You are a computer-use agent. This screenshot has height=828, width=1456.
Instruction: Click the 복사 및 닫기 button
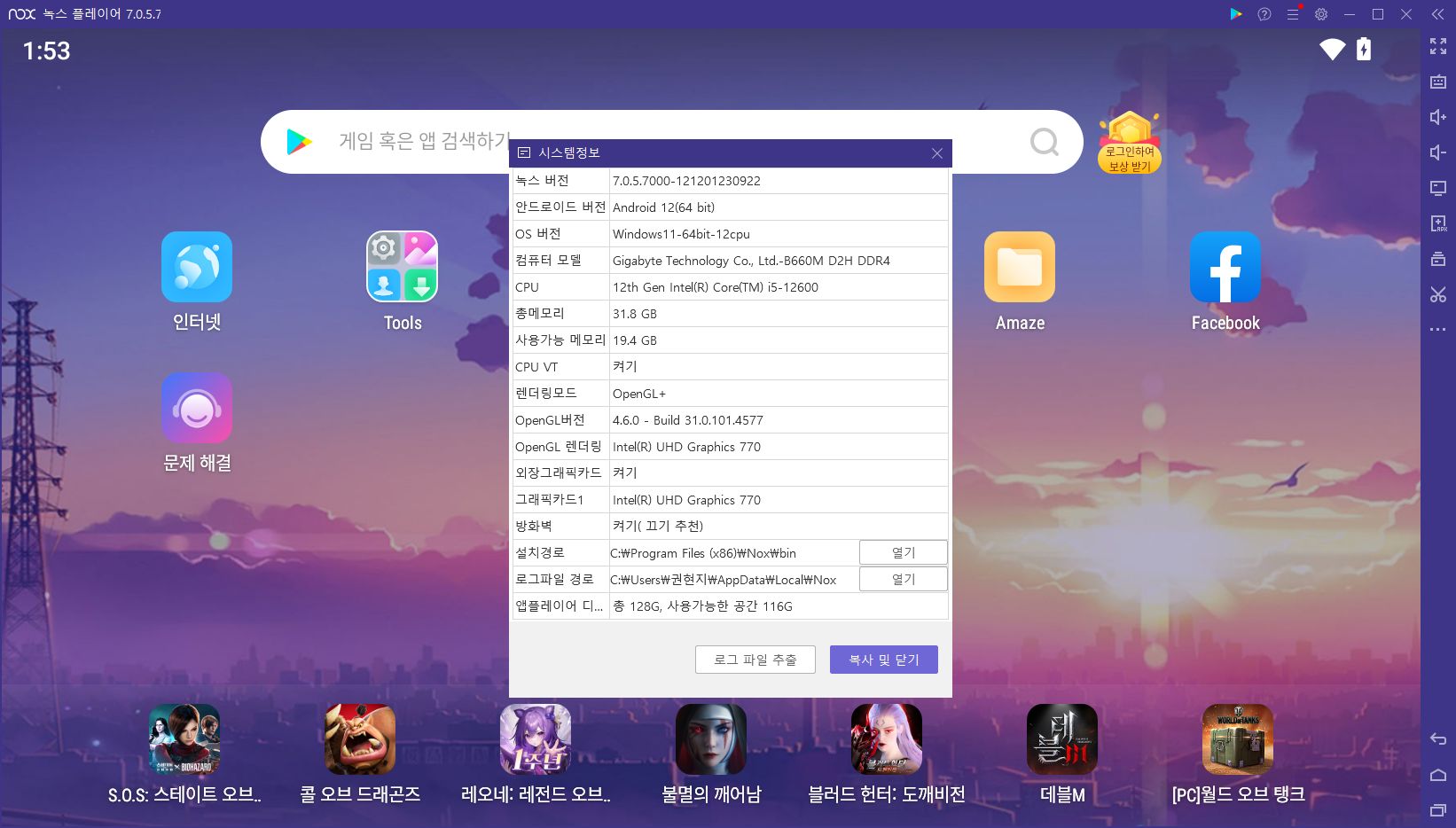884,660
